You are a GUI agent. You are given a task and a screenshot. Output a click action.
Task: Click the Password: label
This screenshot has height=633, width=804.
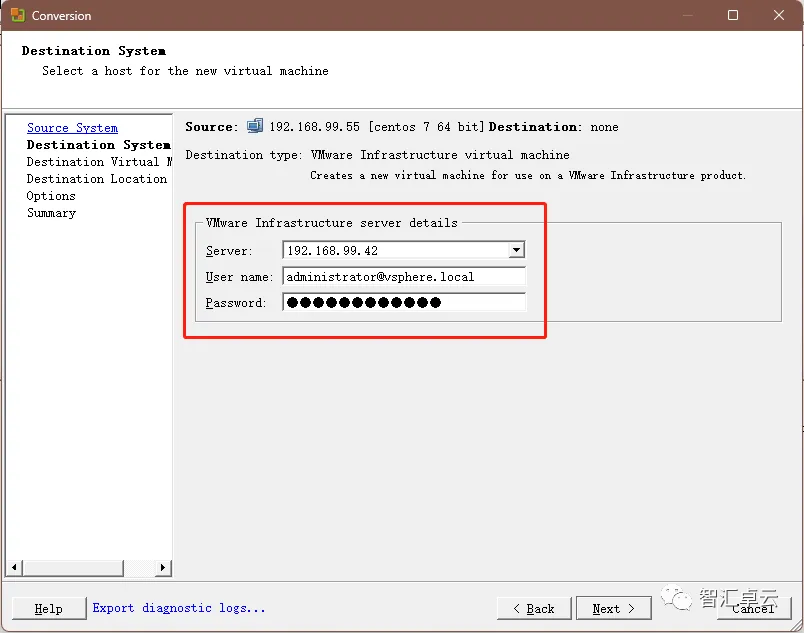tap(236, 303)
